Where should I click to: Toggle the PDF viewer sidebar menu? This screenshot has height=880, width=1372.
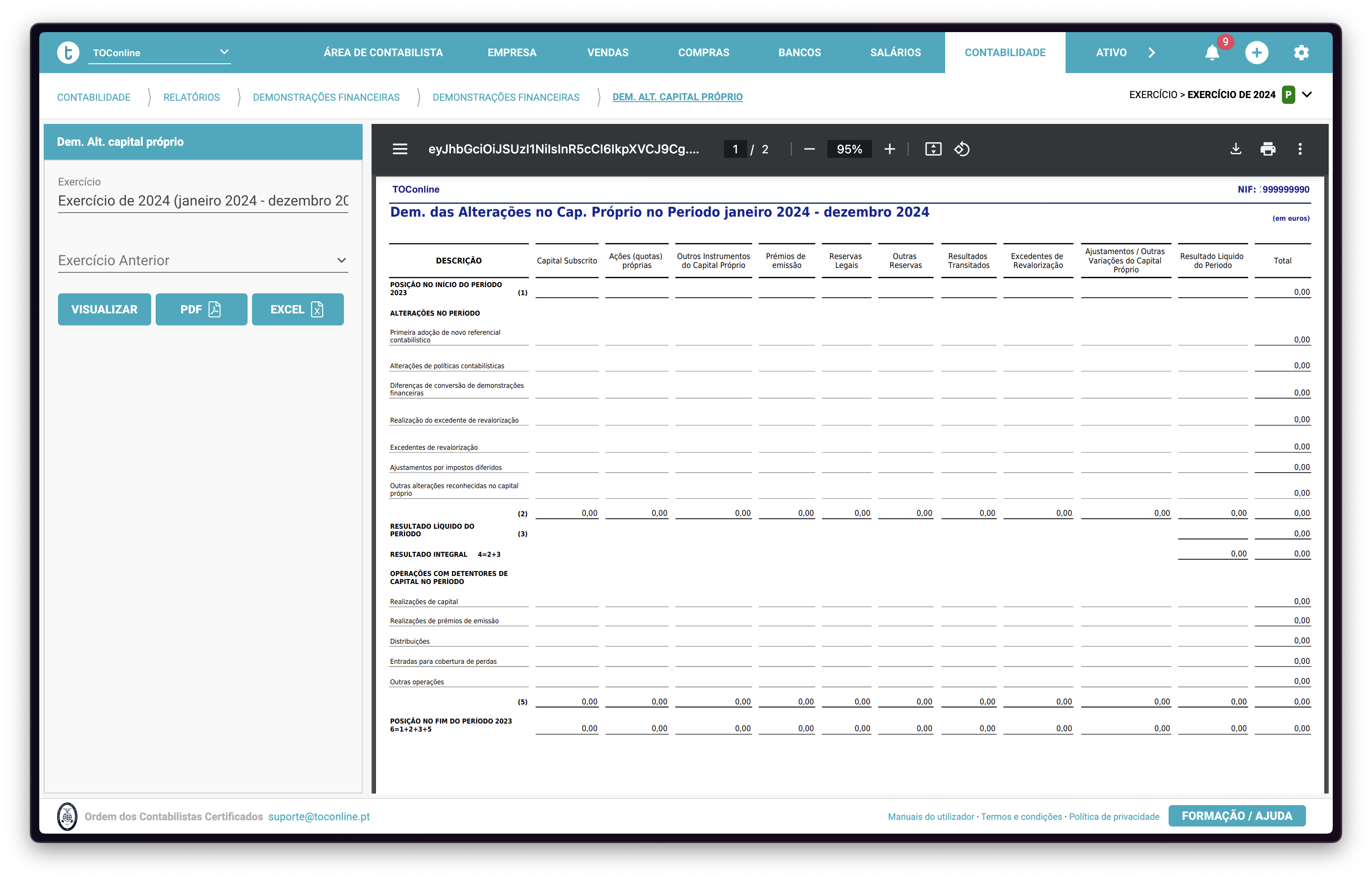400,149
